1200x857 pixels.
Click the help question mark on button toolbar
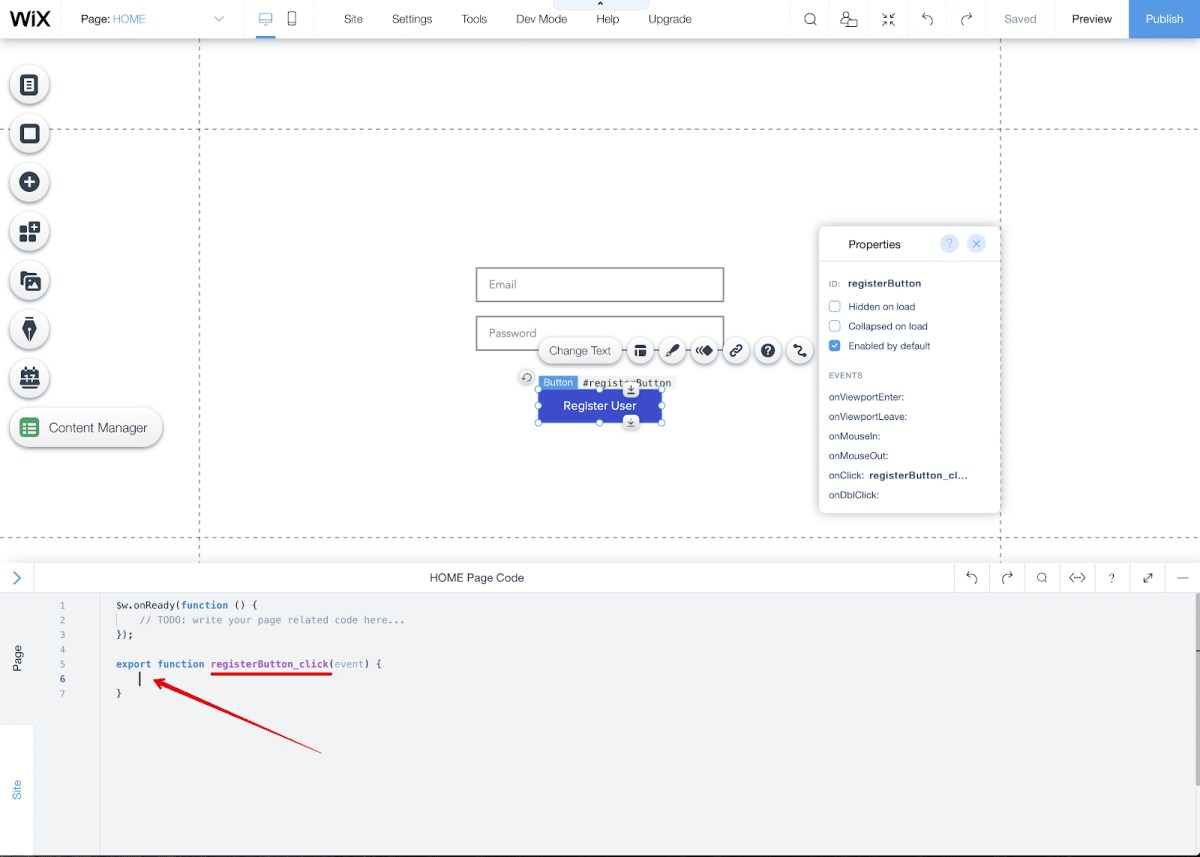768,350
